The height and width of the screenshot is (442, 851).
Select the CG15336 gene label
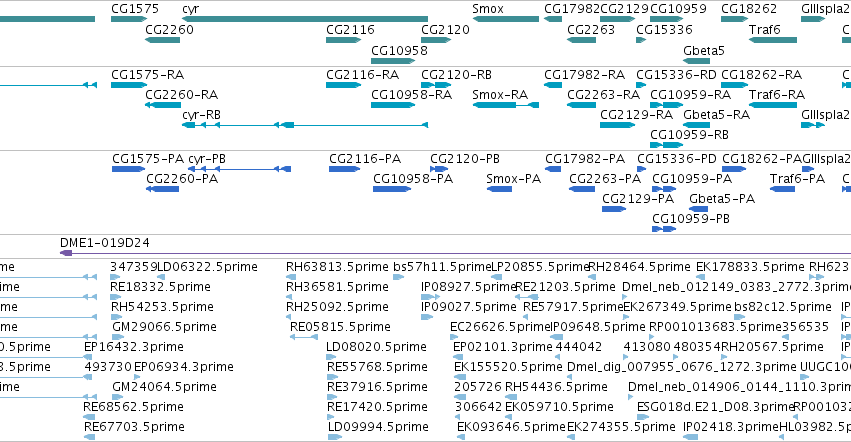[664, 29]
